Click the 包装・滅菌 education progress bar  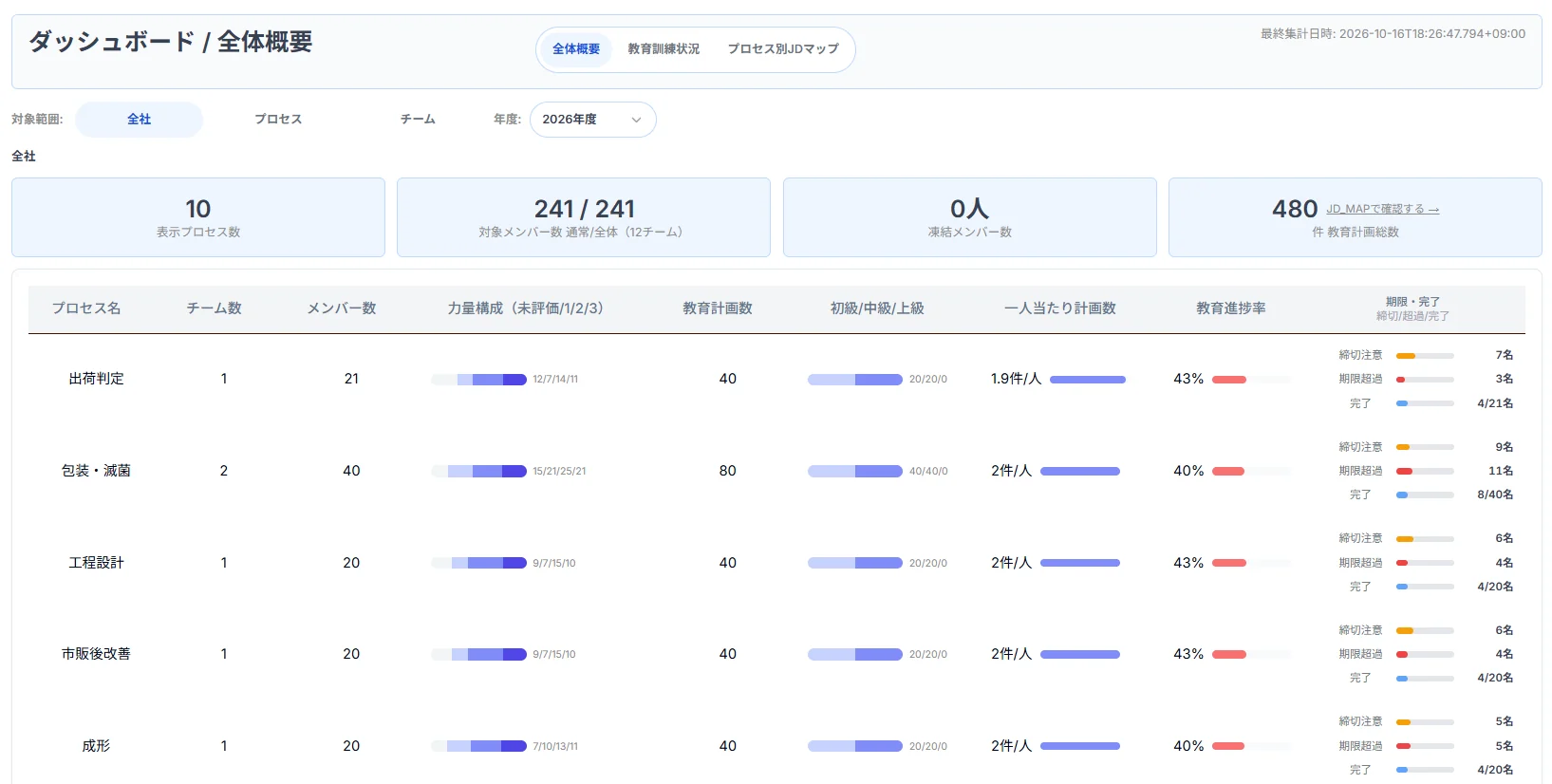[1251, 471]
